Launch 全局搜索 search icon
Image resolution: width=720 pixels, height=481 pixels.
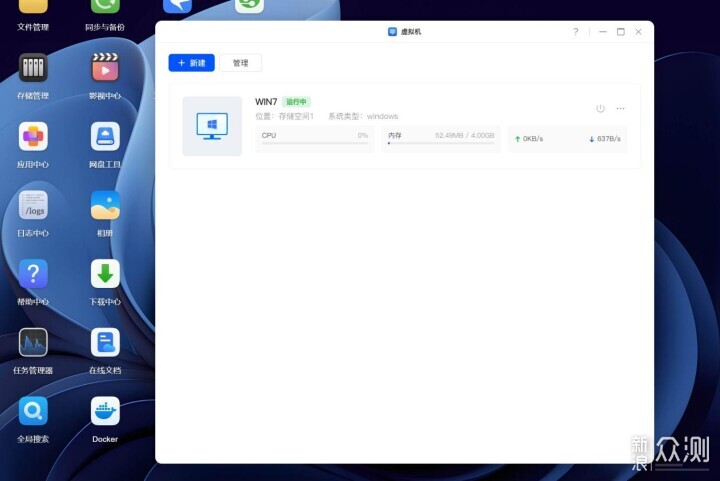tap(33, 411)
